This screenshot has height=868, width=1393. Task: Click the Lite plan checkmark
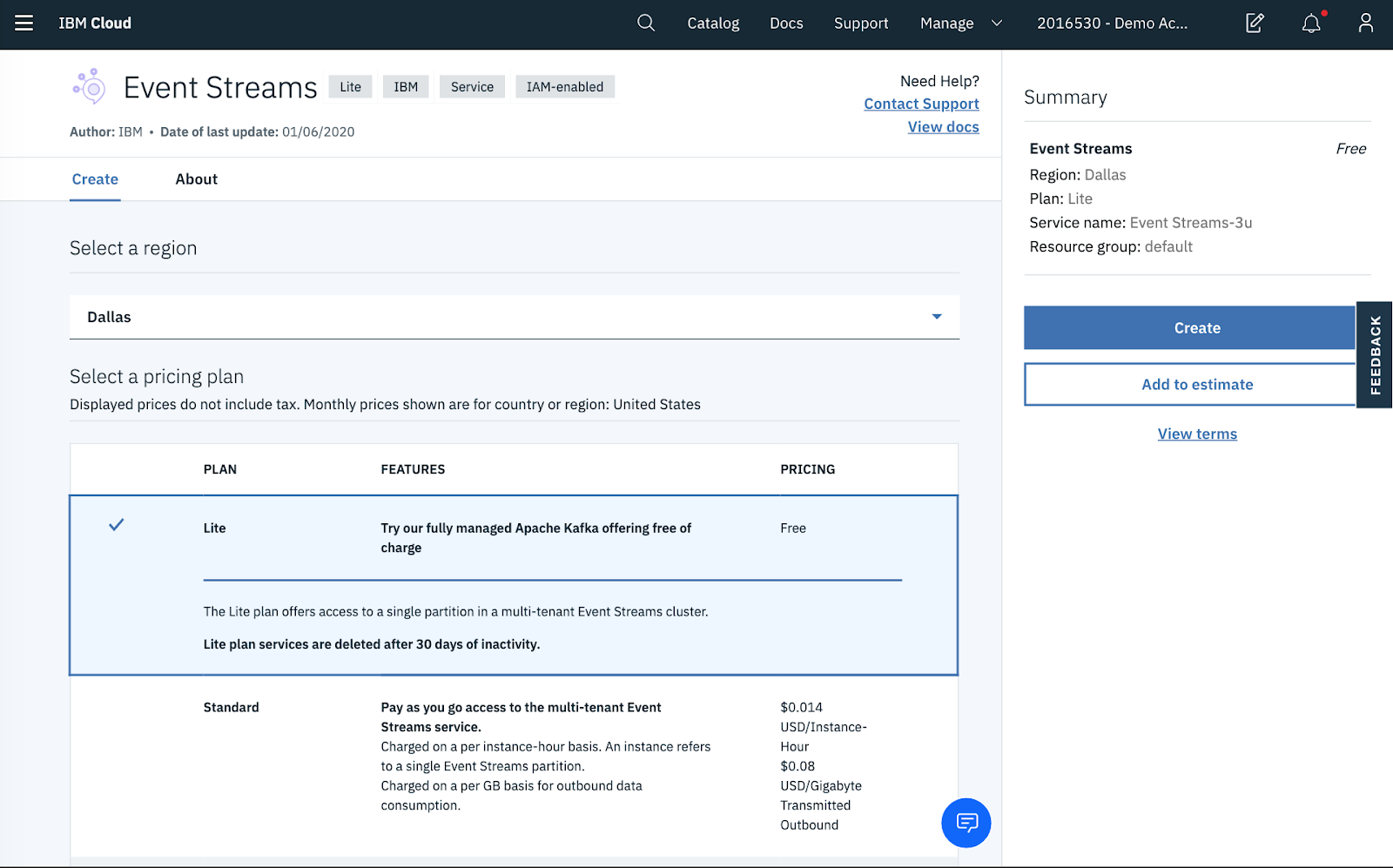(x=116, y=525)
